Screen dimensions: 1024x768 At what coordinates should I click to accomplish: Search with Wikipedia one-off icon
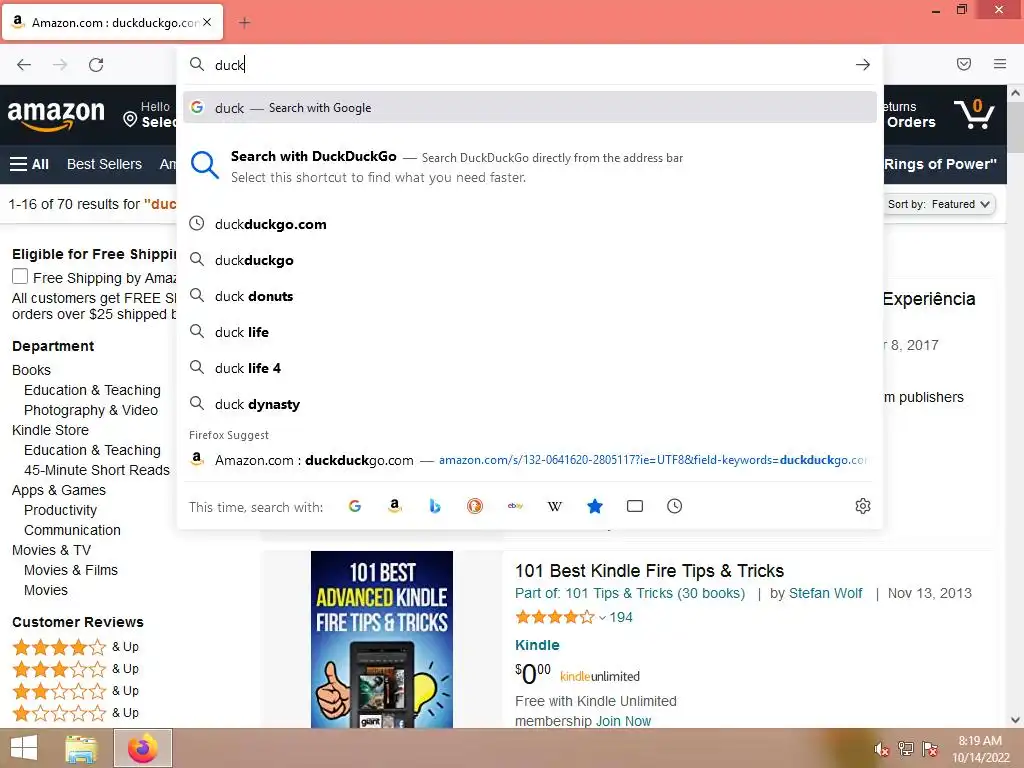tap(554, 506)
